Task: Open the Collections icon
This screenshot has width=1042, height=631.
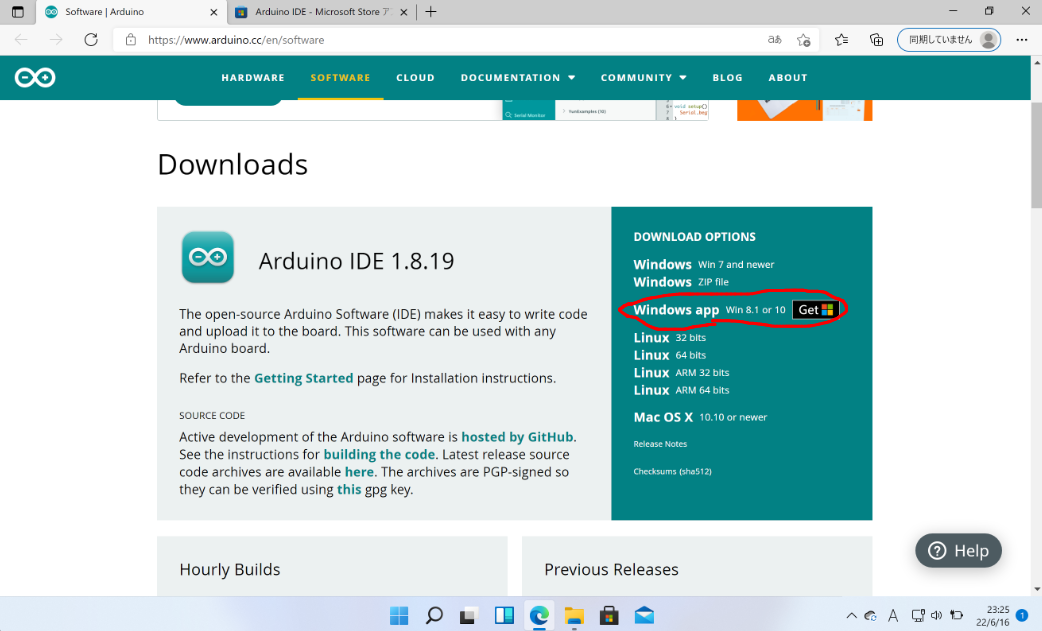Action: pyautogui.click(x=877, y=40)
